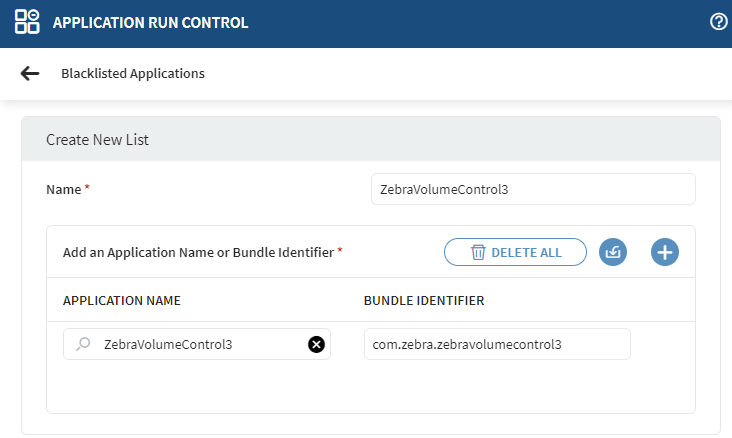Click the Blacklisted Applications heading
732x438 pixels.
[133, 73]
